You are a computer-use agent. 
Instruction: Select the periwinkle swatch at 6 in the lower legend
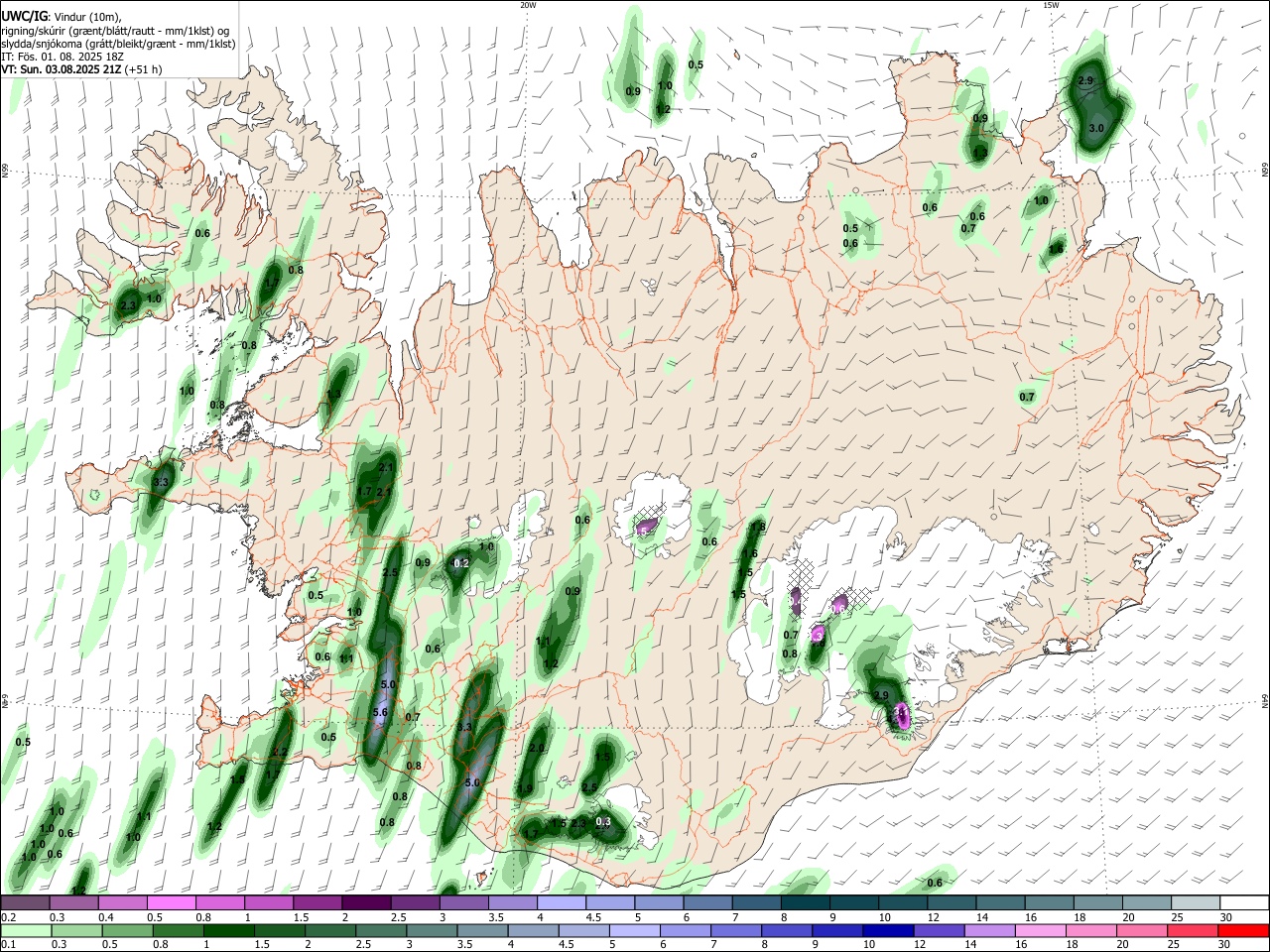coord(684,930)
